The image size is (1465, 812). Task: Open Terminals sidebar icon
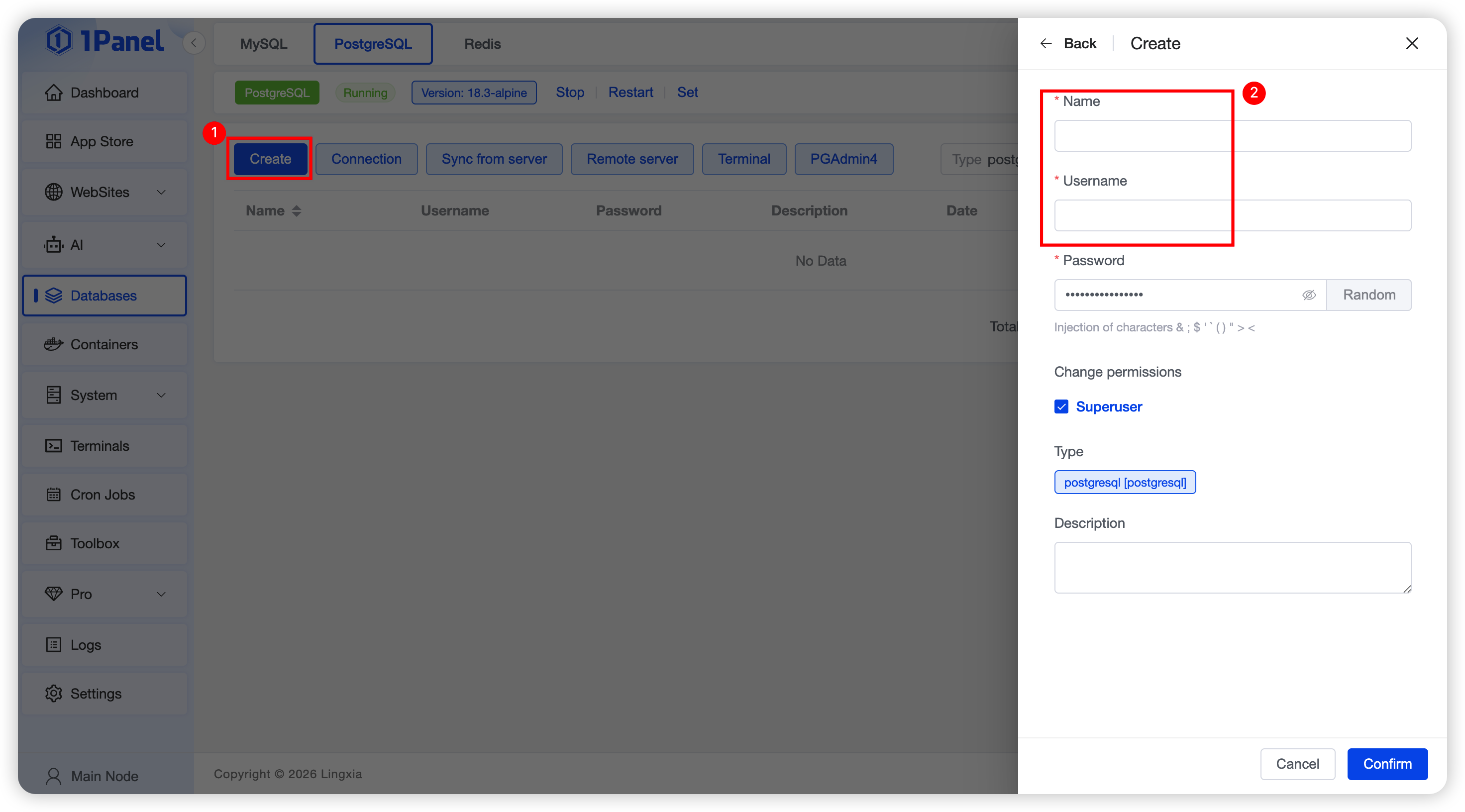[x=53, y=446]
